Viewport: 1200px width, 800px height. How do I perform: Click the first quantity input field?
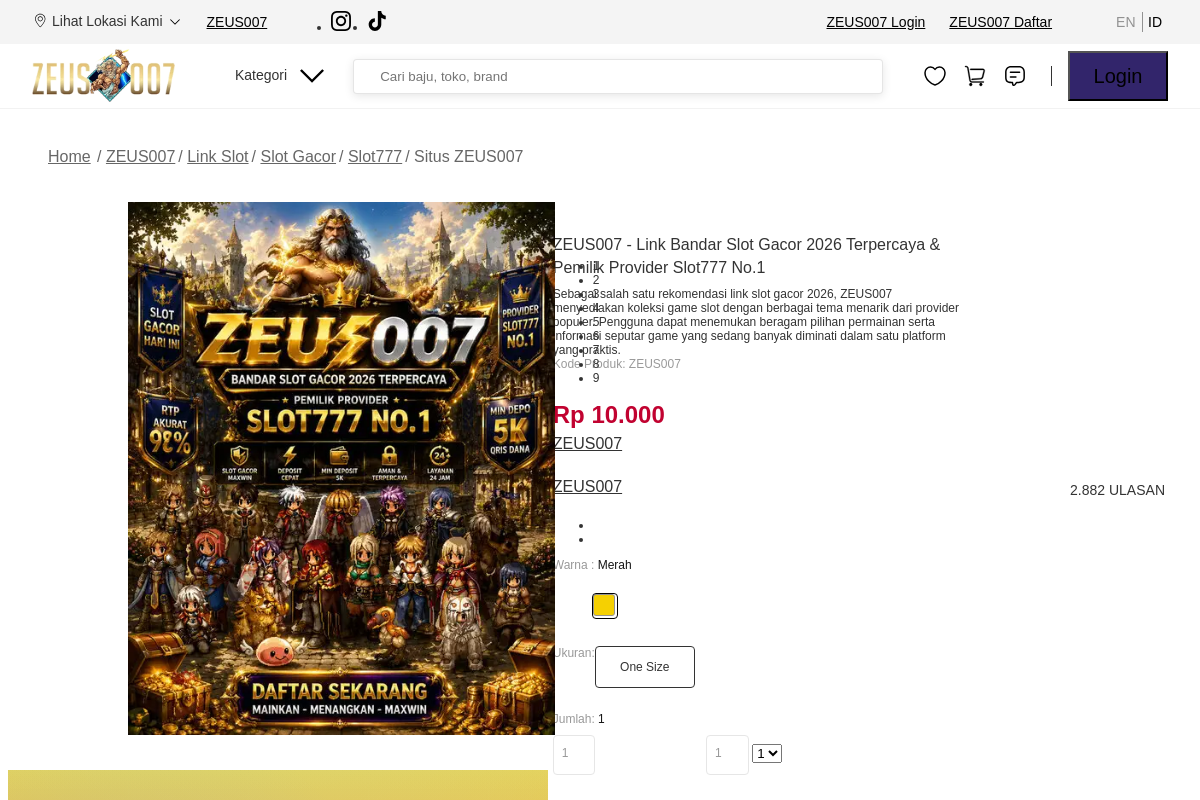click(574, 755)
